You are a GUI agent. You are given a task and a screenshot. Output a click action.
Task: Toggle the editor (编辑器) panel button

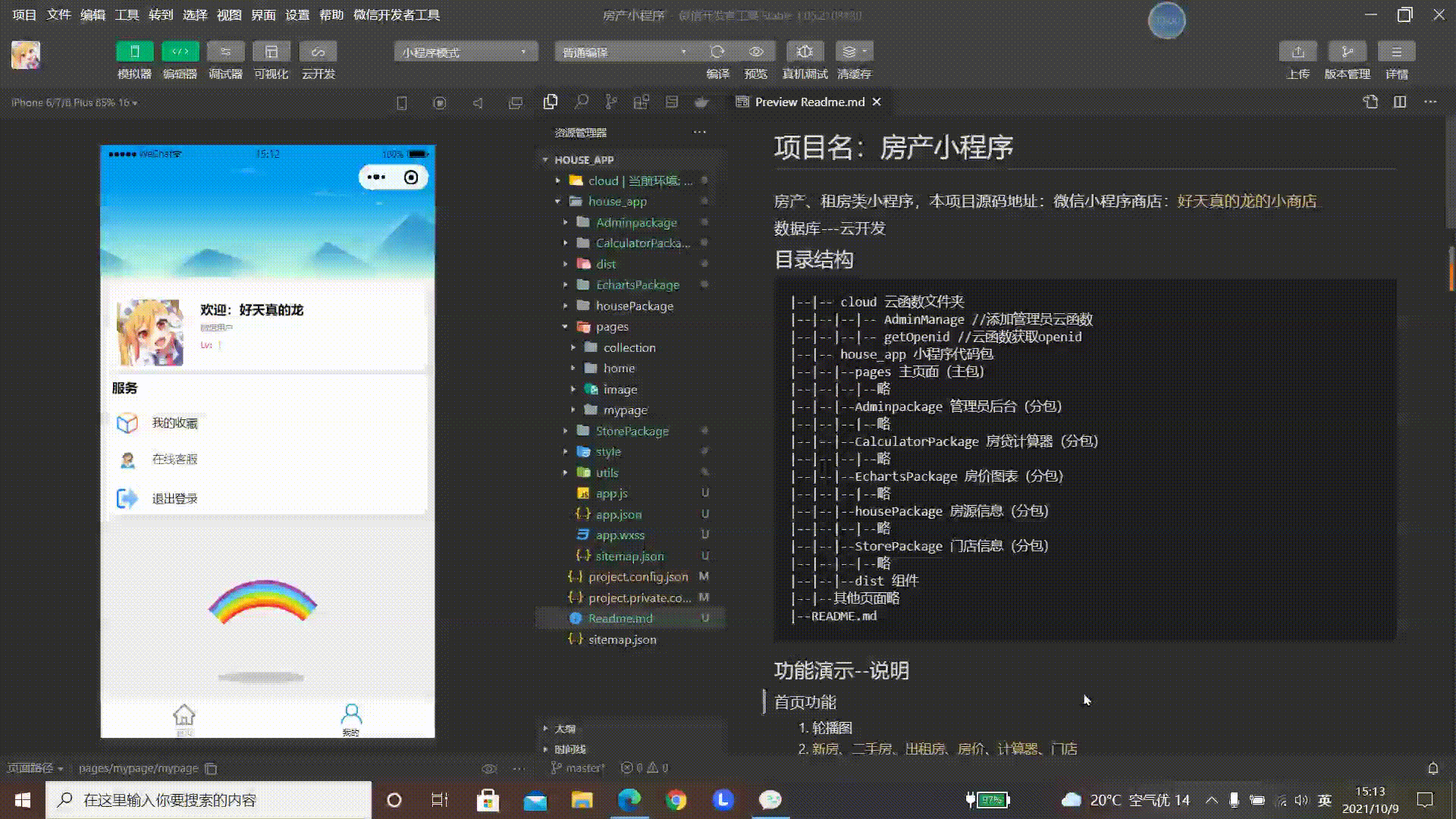(180, 52)
